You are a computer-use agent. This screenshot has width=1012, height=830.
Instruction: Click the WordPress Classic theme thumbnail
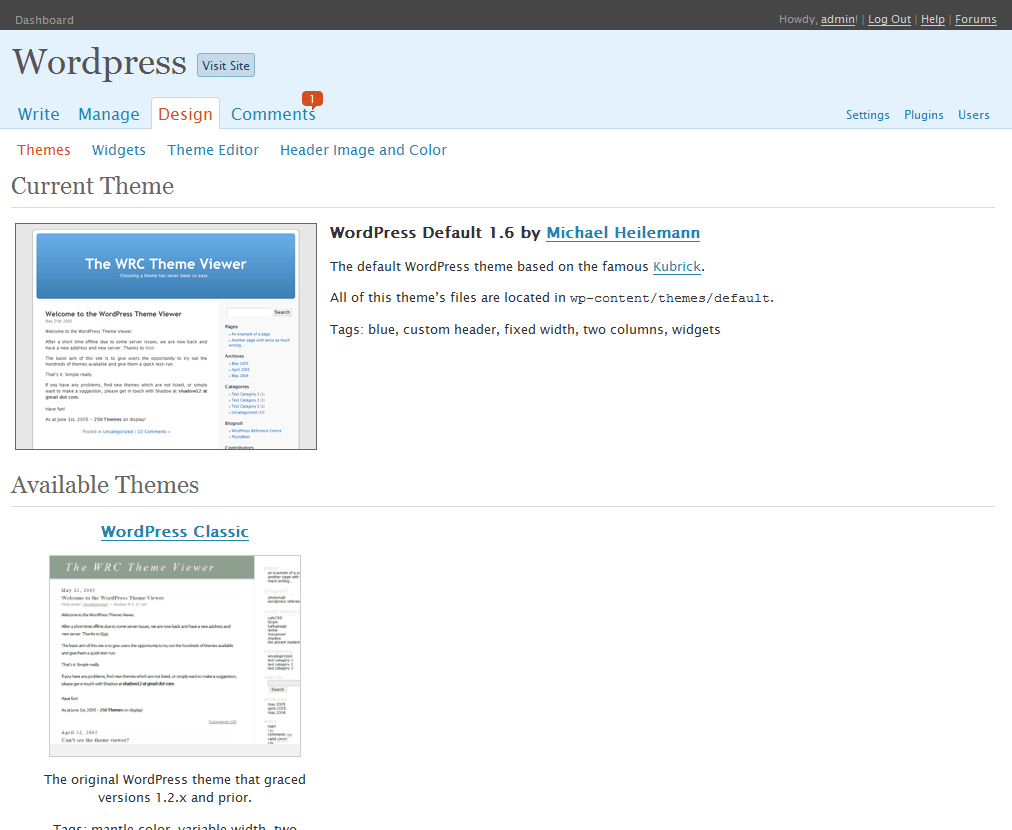click(x=175, y=656)
